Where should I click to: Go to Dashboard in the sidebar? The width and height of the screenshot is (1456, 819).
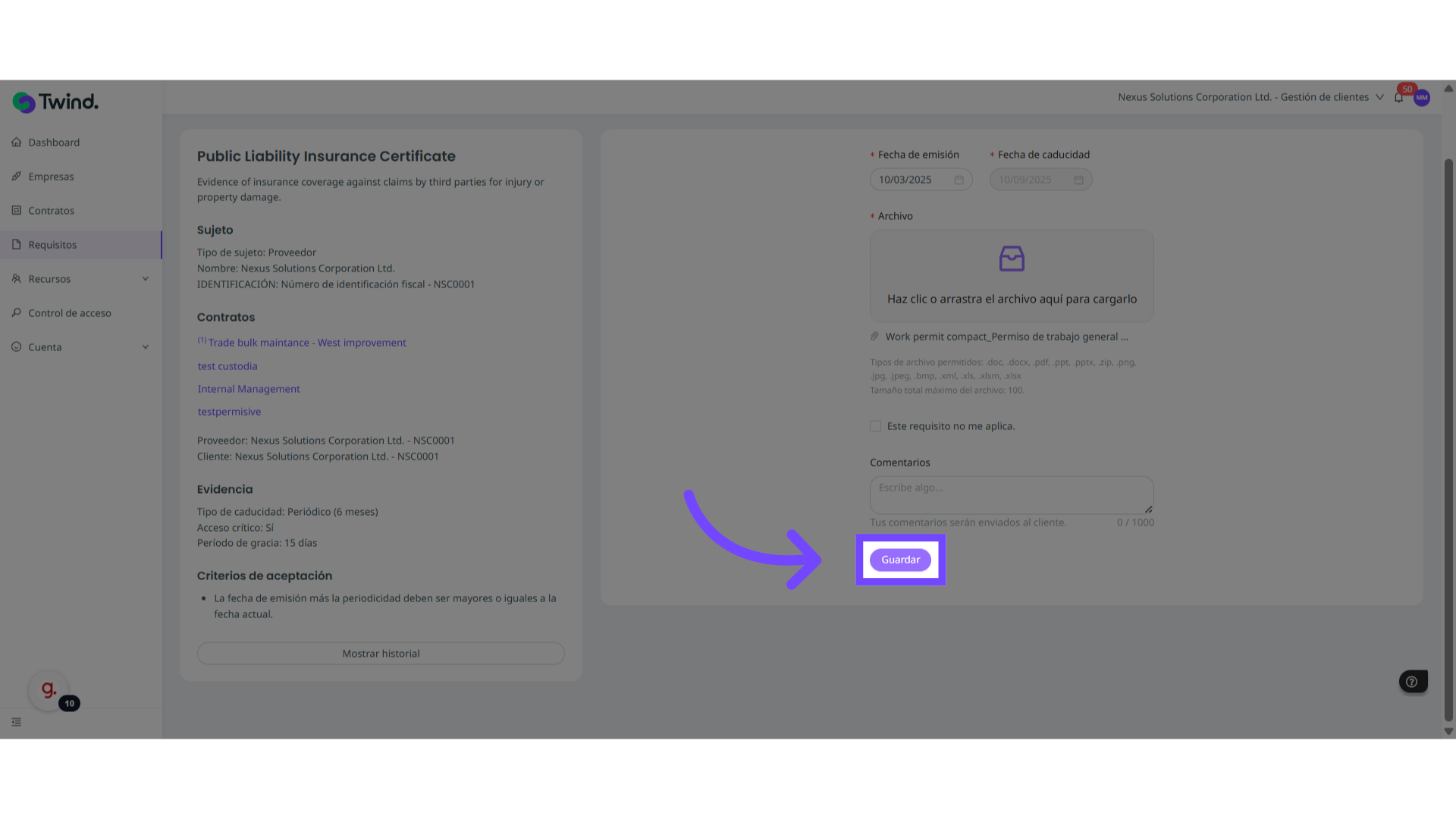click(54, 143)
